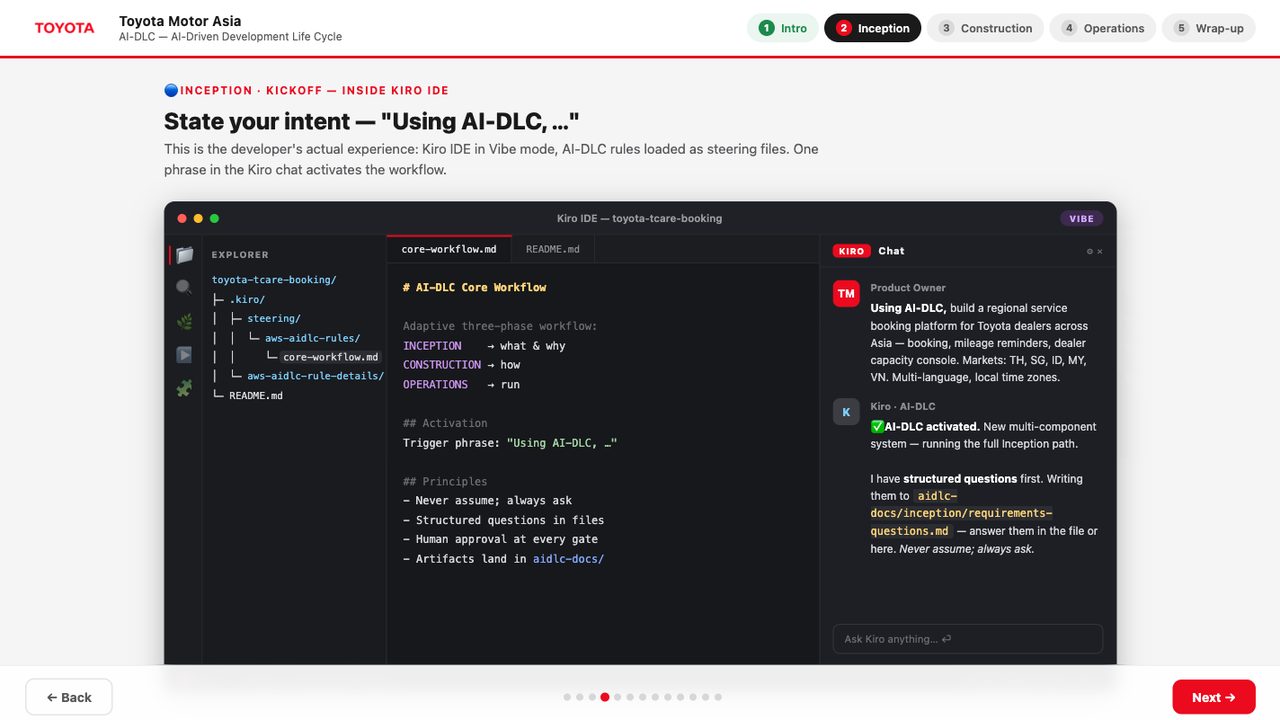Click the Back button
1280x720 pixels.
tap(69, 697)
